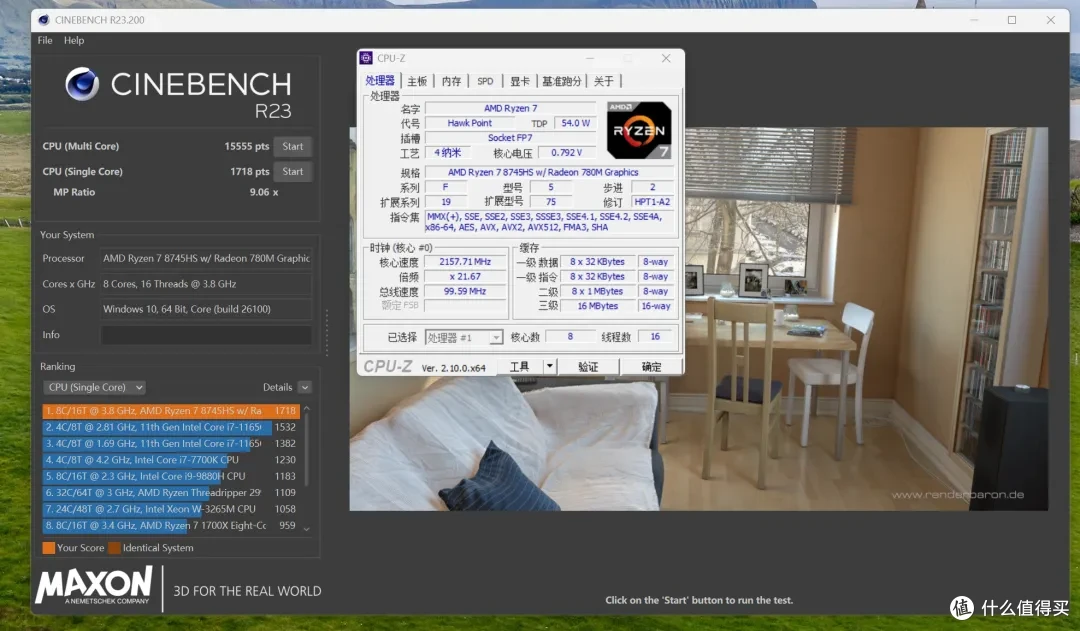Screen dimensions: 1080x631
Task: Click the core voltage value 0.792 V
Action: click(567, 152)
